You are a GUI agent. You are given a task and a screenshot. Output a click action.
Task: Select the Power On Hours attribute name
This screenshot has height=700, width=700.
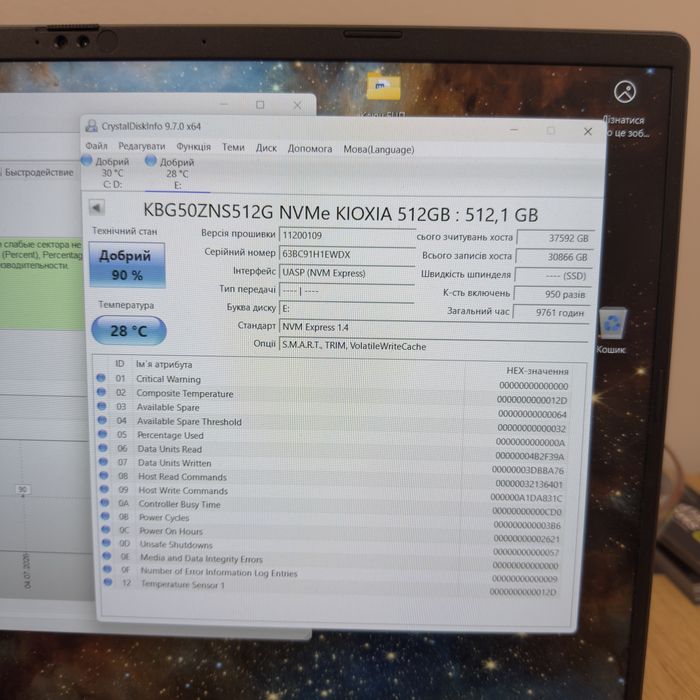click(171, 531)
